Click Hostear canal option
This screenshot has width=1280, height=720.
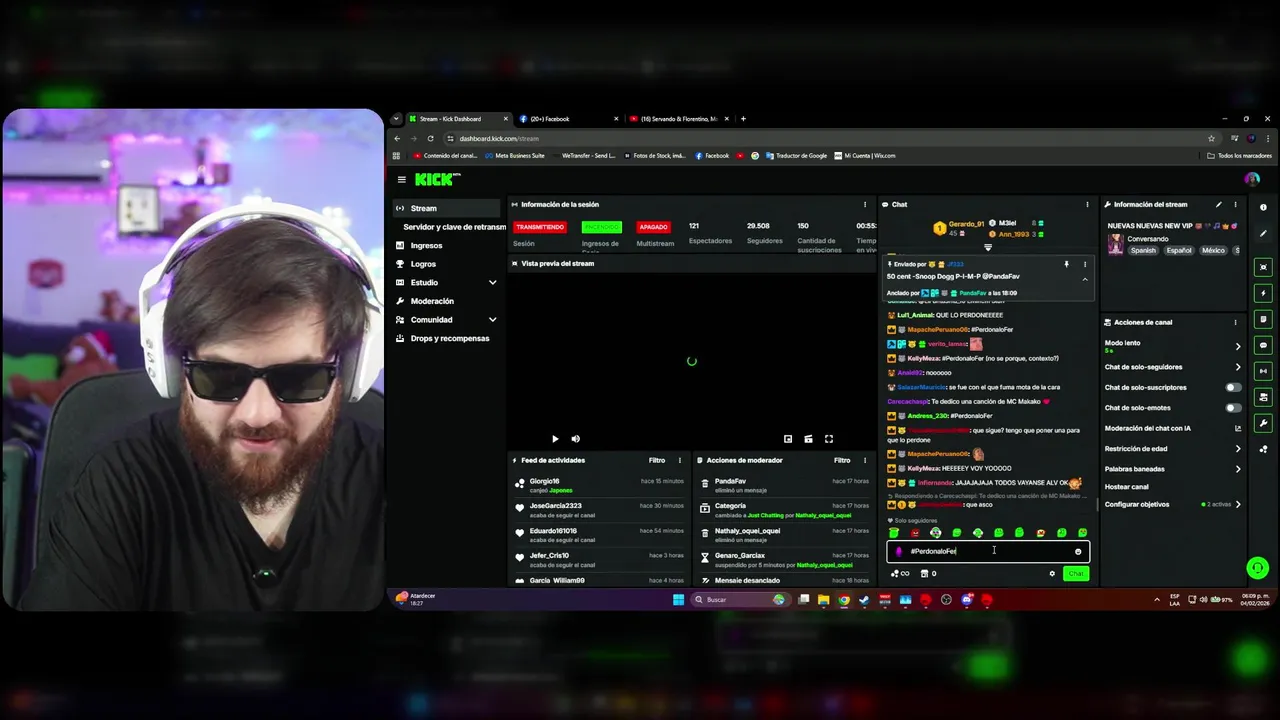click(x=1127, y=487)
